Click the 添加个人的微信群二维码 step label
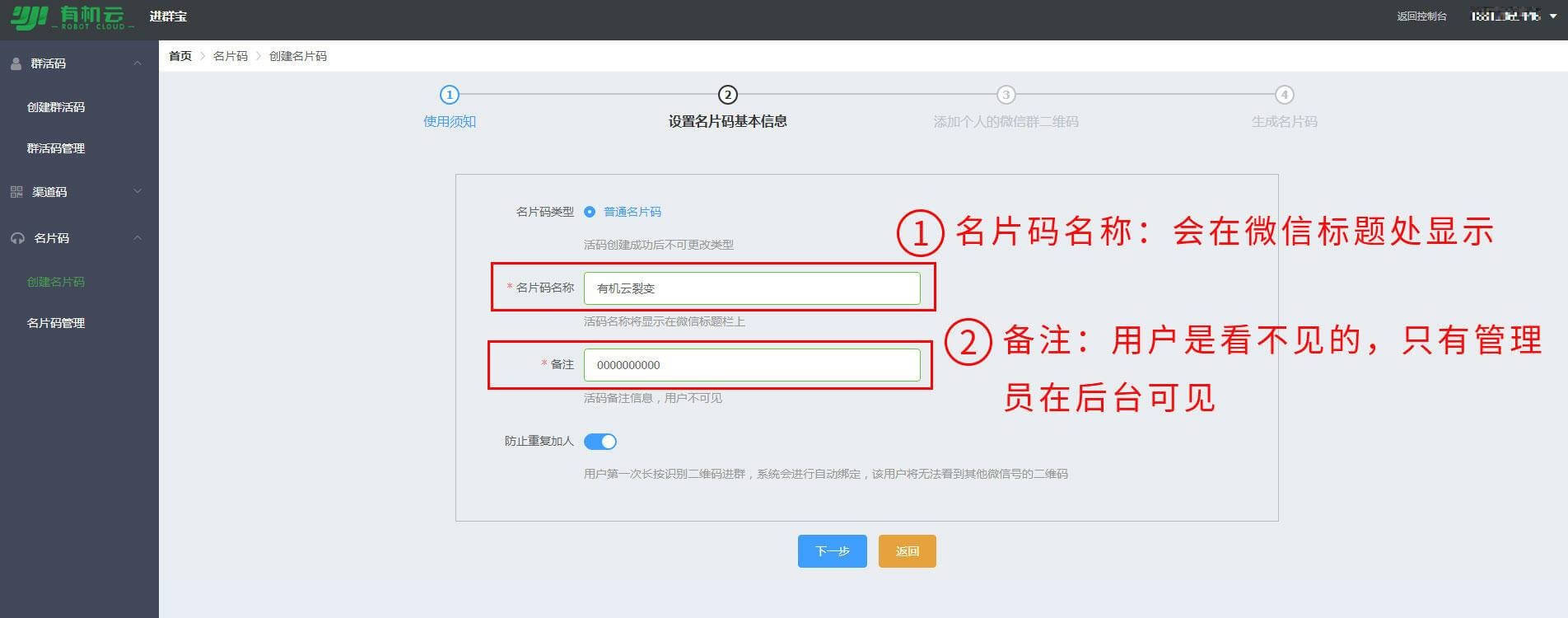The image size is (1568, 618). click(1006, 122)
